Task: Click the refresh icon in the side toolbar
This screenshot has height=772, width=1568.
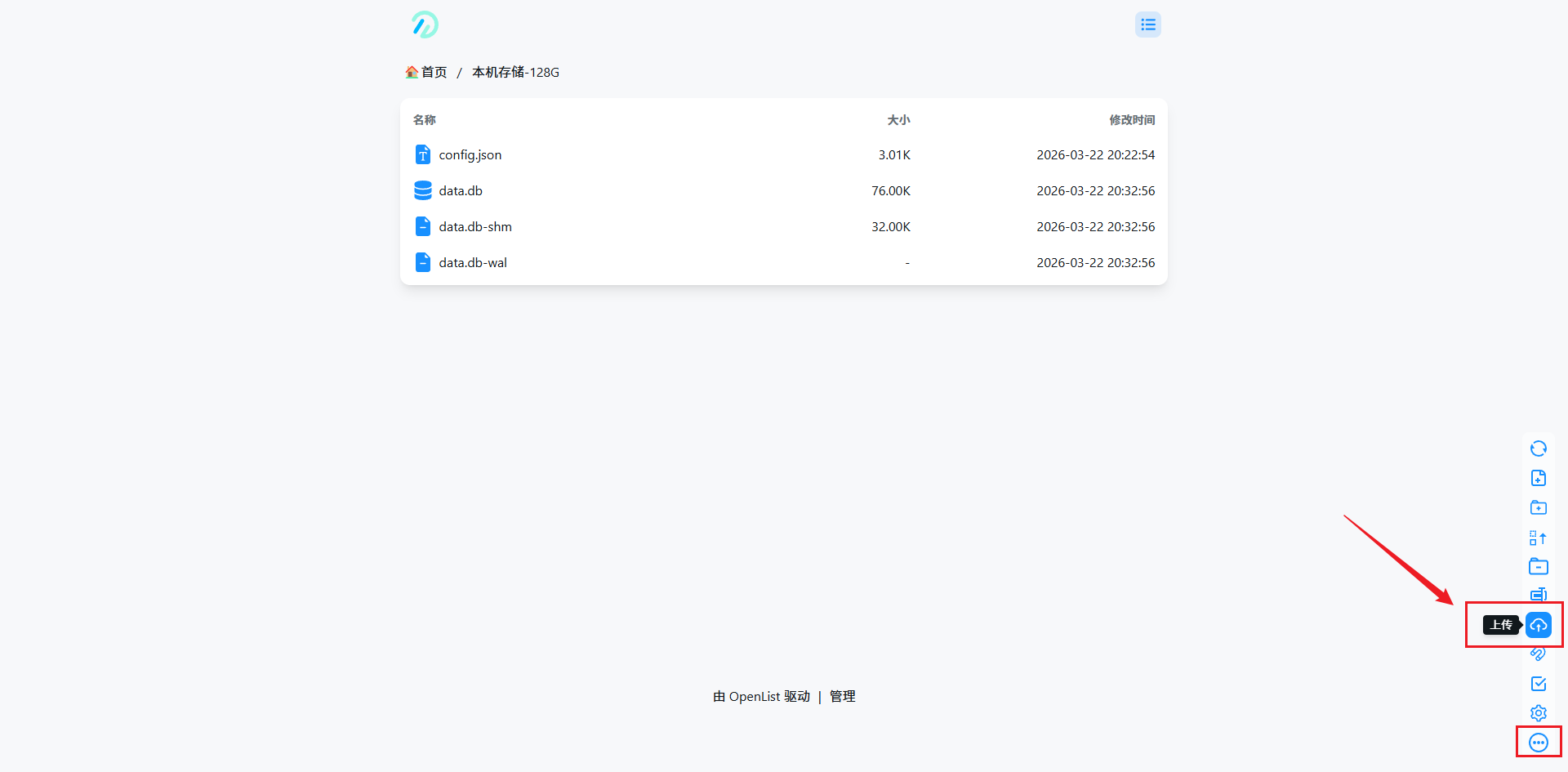Action: [1538, 448]
